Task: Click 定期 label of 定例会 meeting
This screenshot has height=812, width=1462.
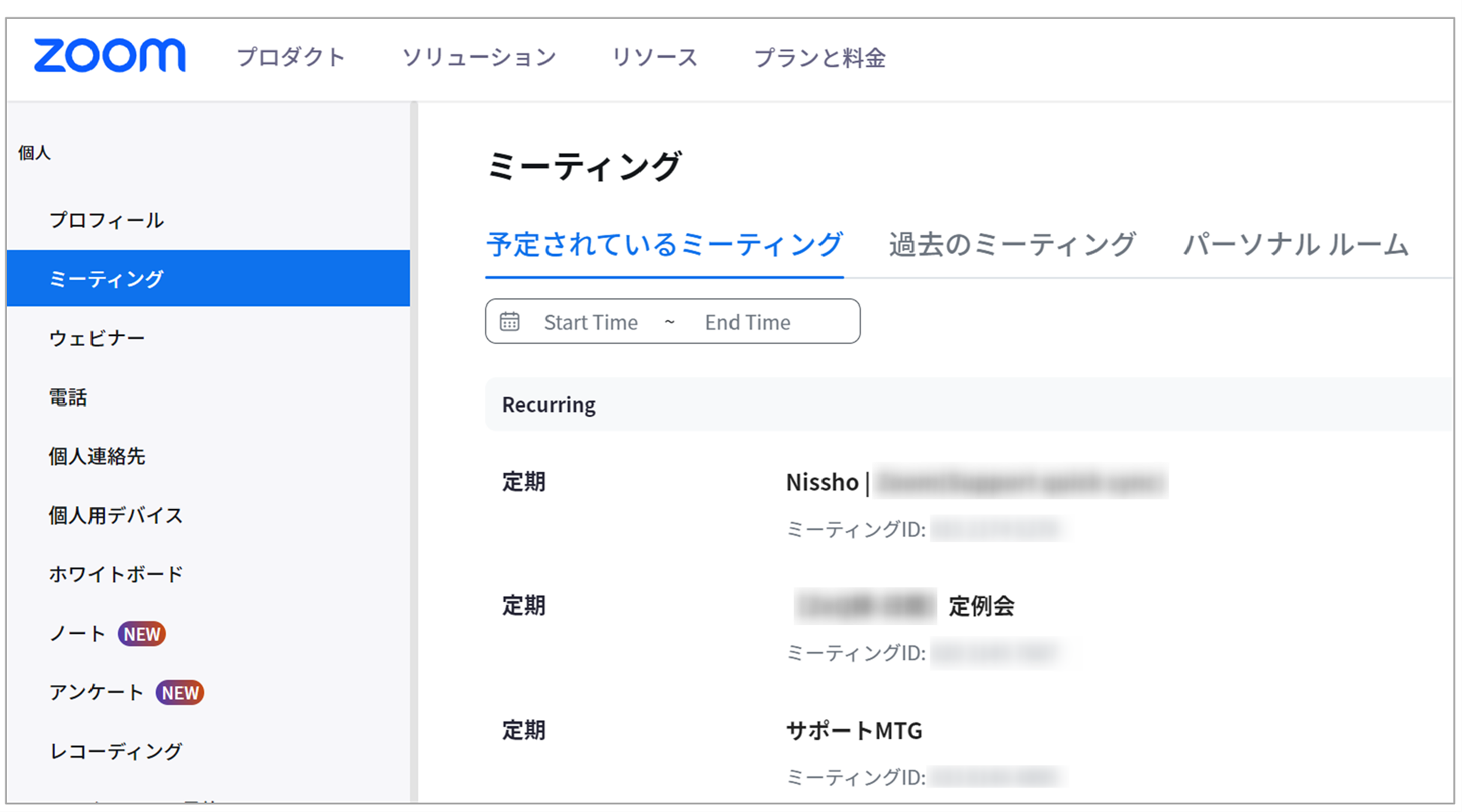Action: 524,606
